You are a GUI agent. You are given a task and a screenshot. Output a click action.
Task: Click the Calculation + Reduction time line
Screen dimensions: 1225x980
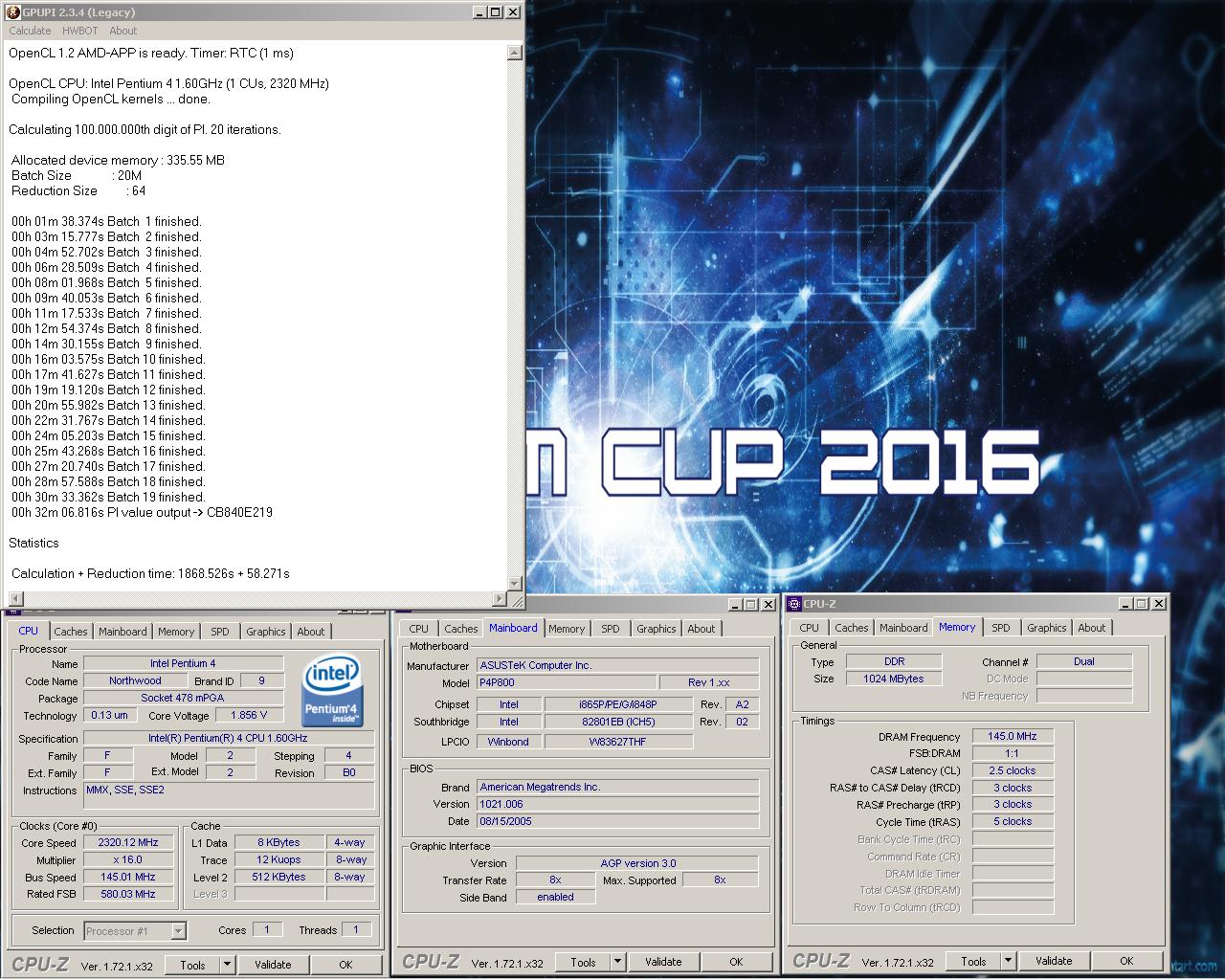pyautogui.click(x=150, y=573)
